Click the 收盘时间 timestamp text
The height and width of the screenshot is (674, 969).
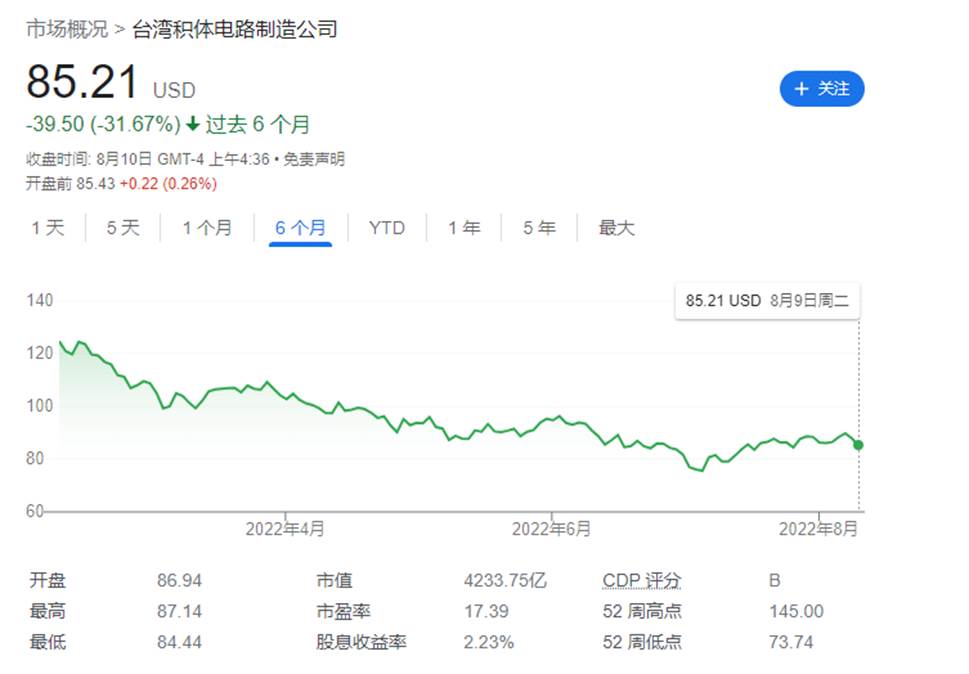point(147,159)
